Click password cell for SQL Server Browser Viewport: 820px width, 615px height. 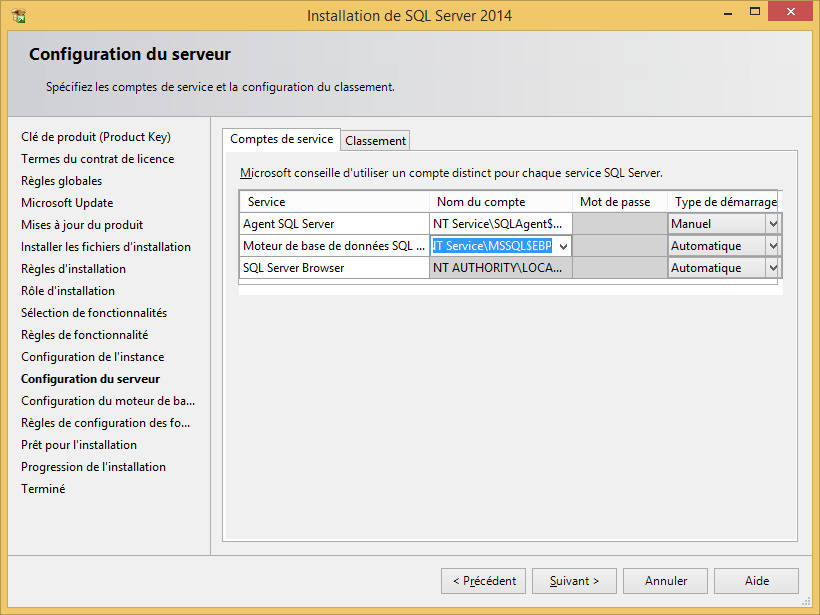point(620,268)
